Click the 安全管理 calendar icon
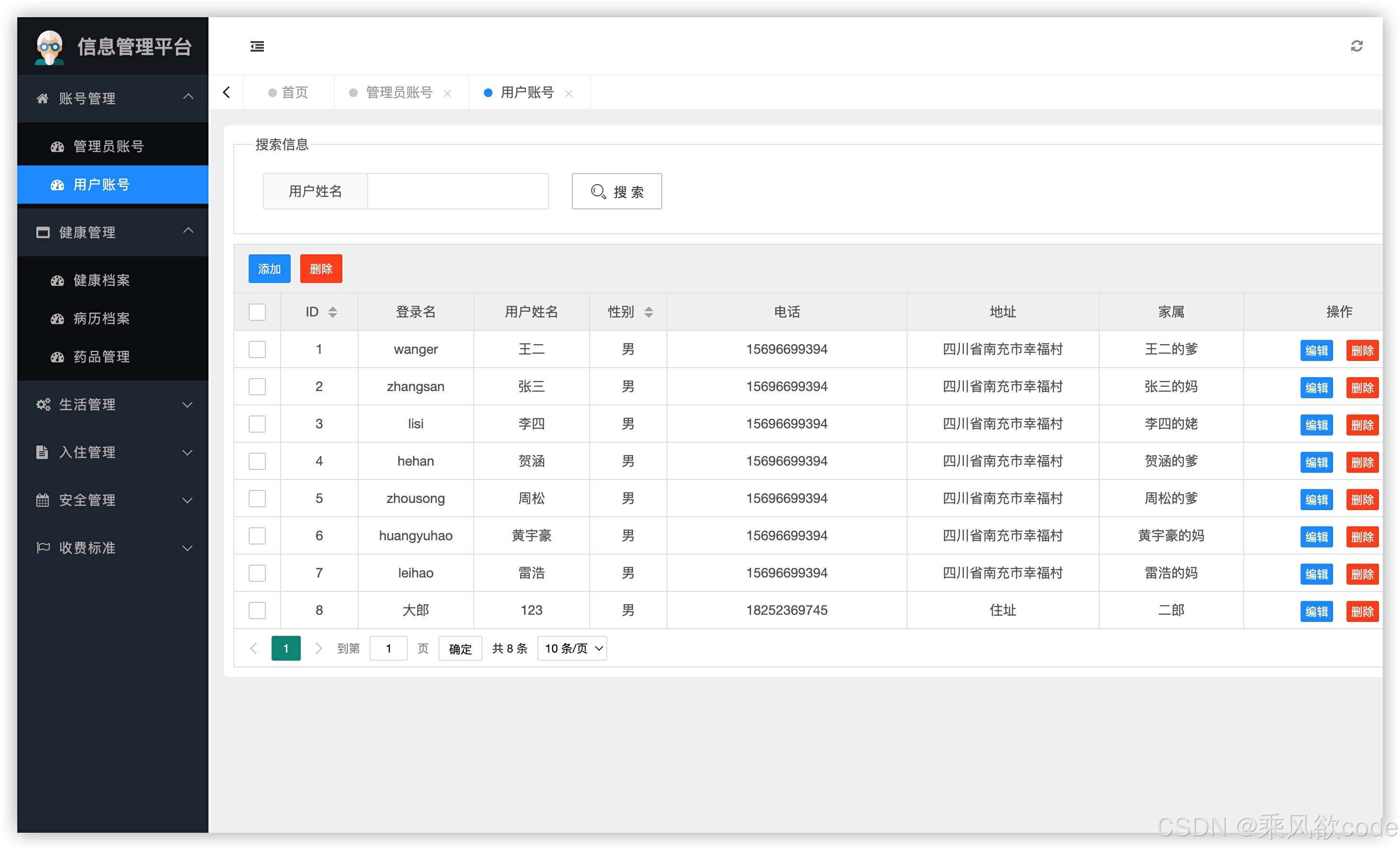1400x850 pixels. pos(43,500)
